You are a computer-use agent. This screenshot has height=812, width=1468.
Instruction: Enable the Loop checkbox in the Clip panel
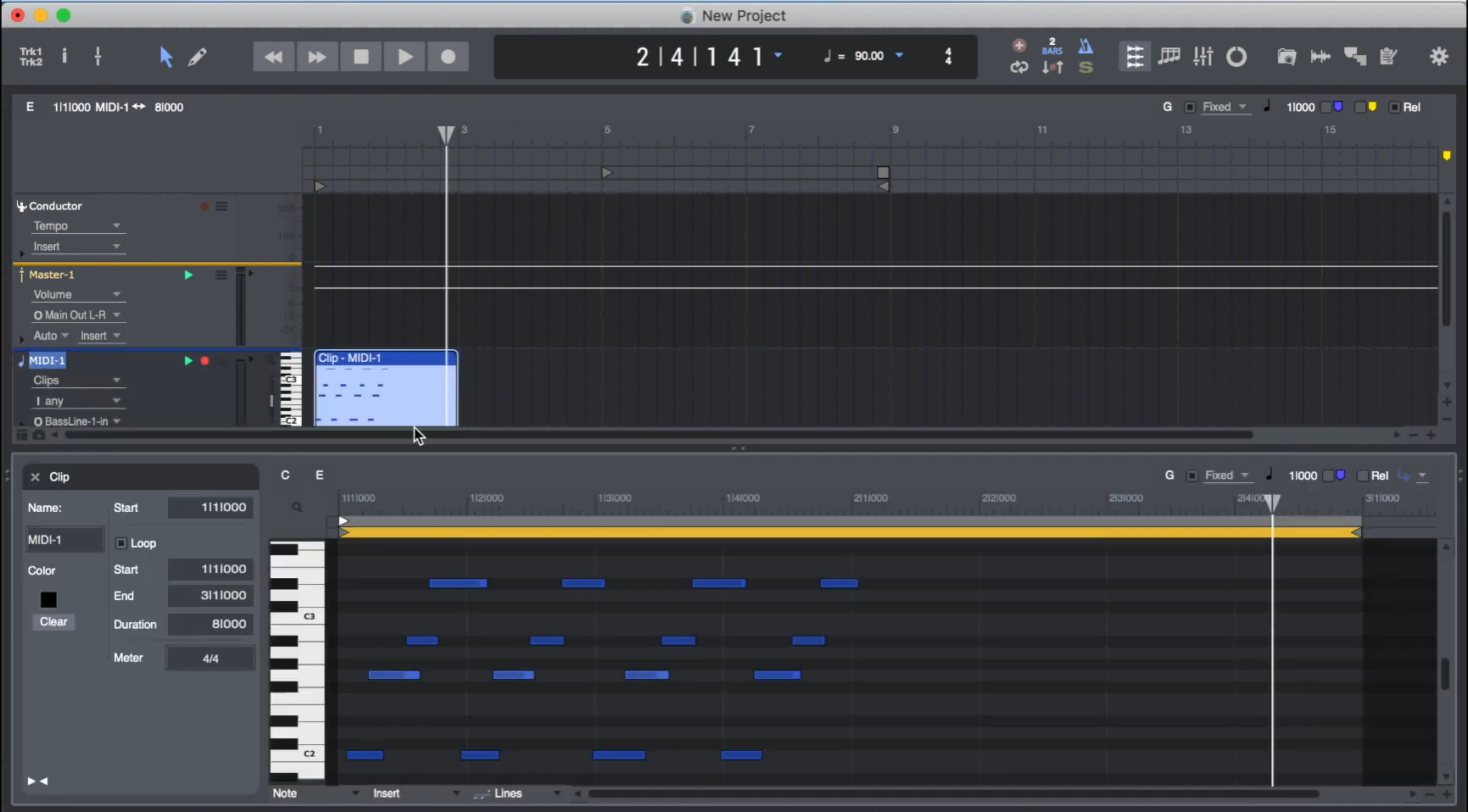pyautogui.click(x=121, y=543)
